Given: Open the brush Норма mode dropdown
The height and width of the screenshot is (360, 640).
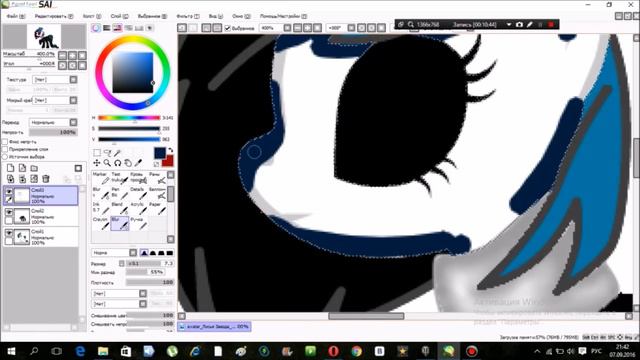Looking at the screenshot, I should (x=114, y=253).
